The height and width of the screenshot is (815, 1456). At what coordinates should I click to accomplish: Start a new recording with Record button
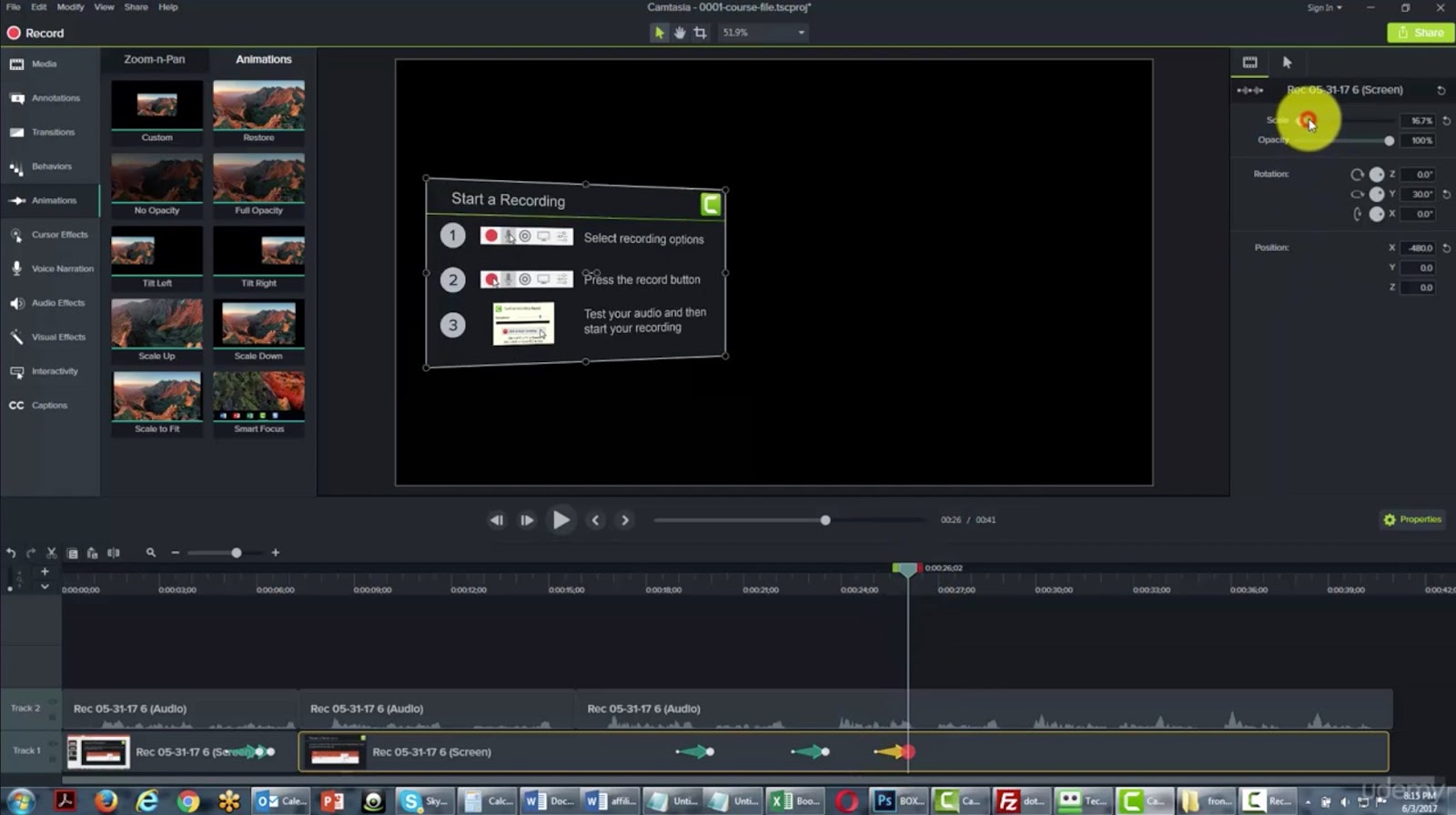[x=36, y=33]
